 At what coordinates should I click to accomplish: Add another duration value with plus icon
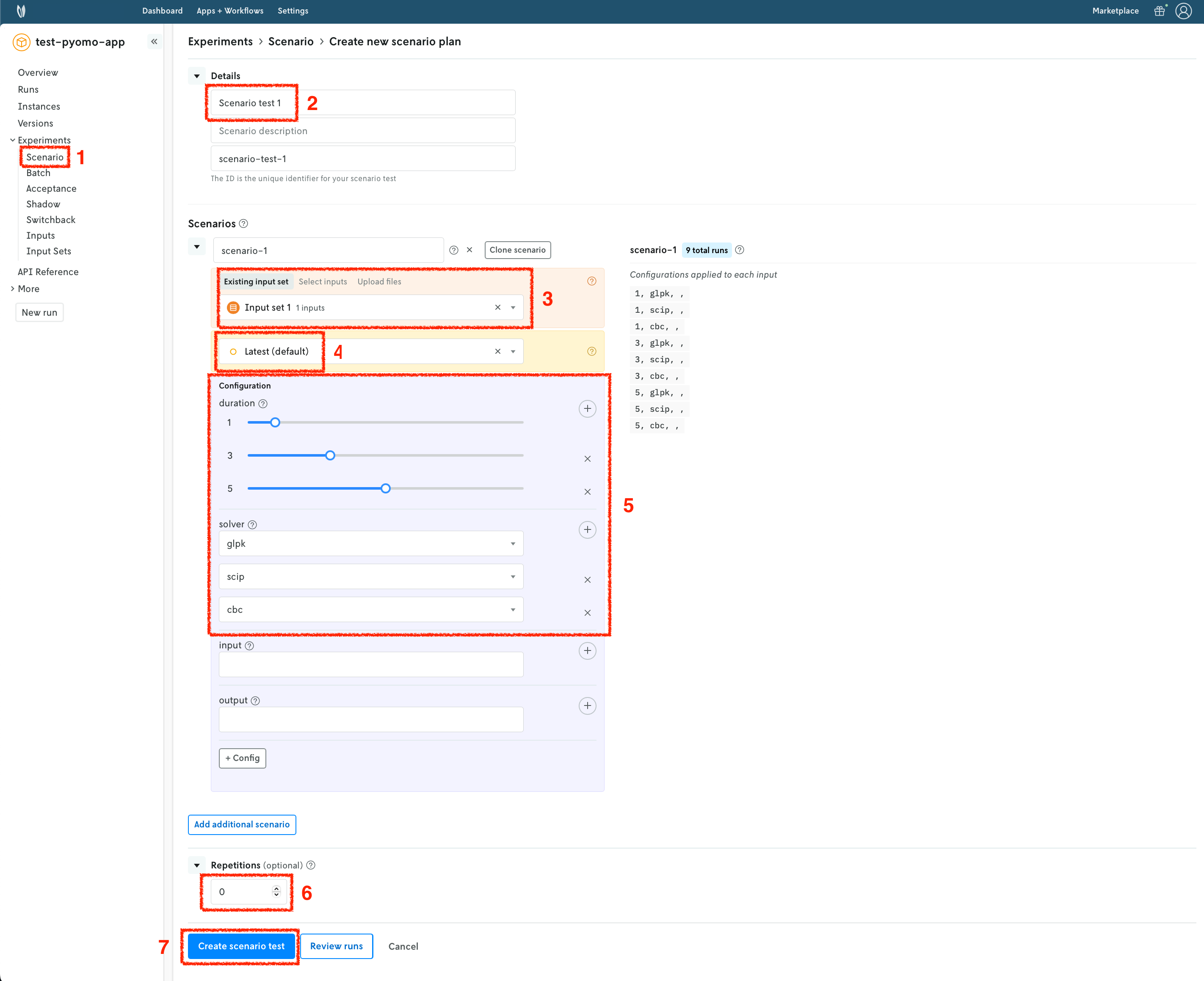point(587,408)
